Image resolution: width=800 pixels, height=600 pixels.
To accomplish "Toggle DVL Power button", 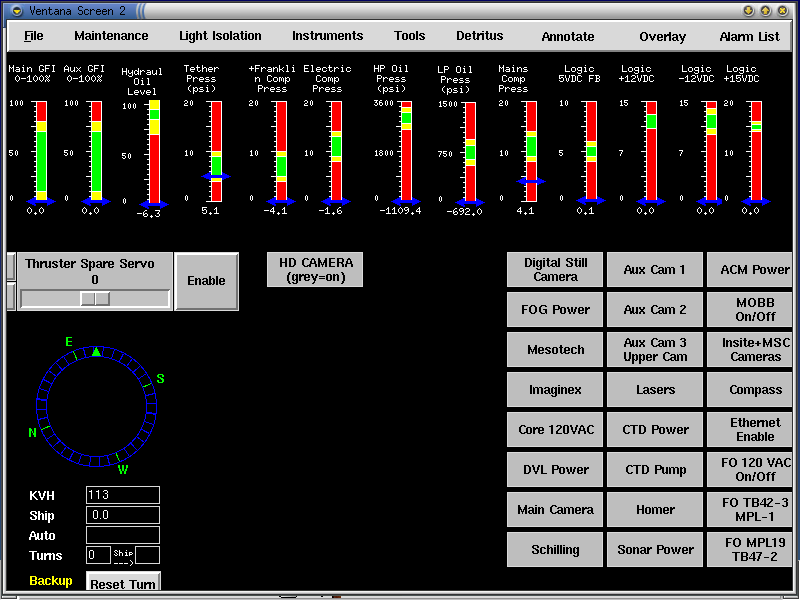I will pos(555,469).
